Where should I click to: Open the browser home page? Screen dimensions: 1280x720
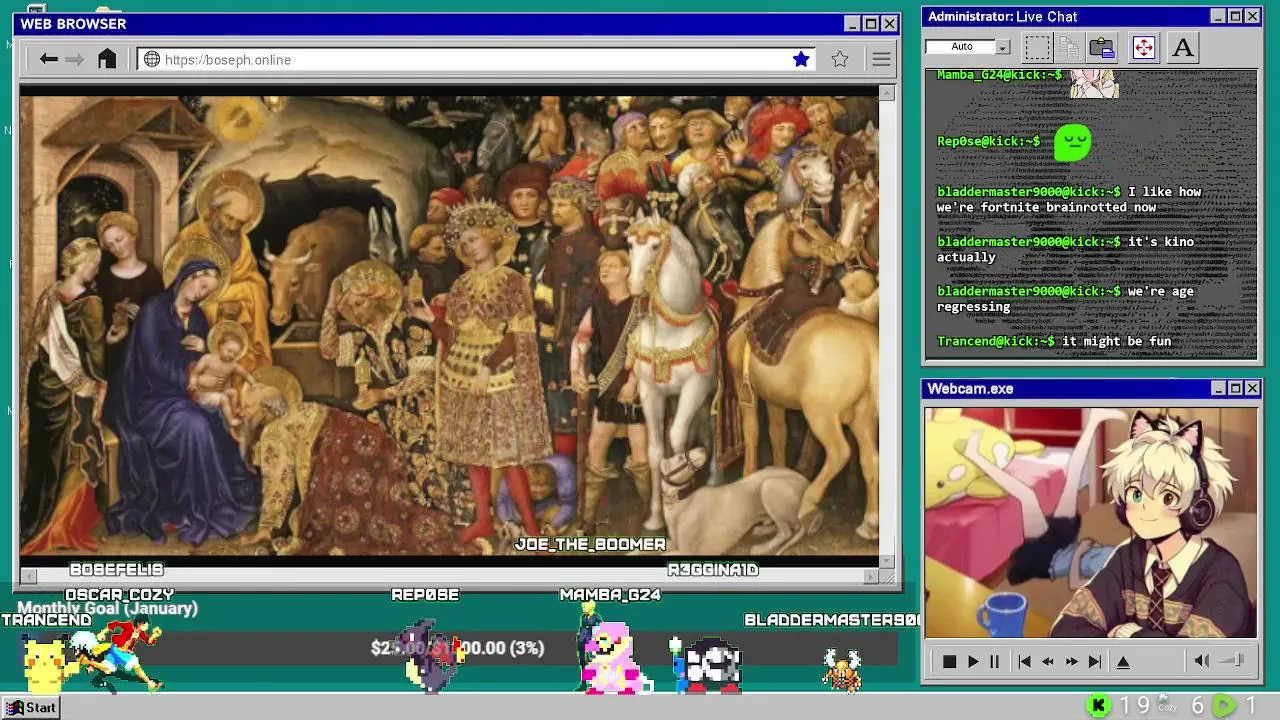[x=107, y=59]
